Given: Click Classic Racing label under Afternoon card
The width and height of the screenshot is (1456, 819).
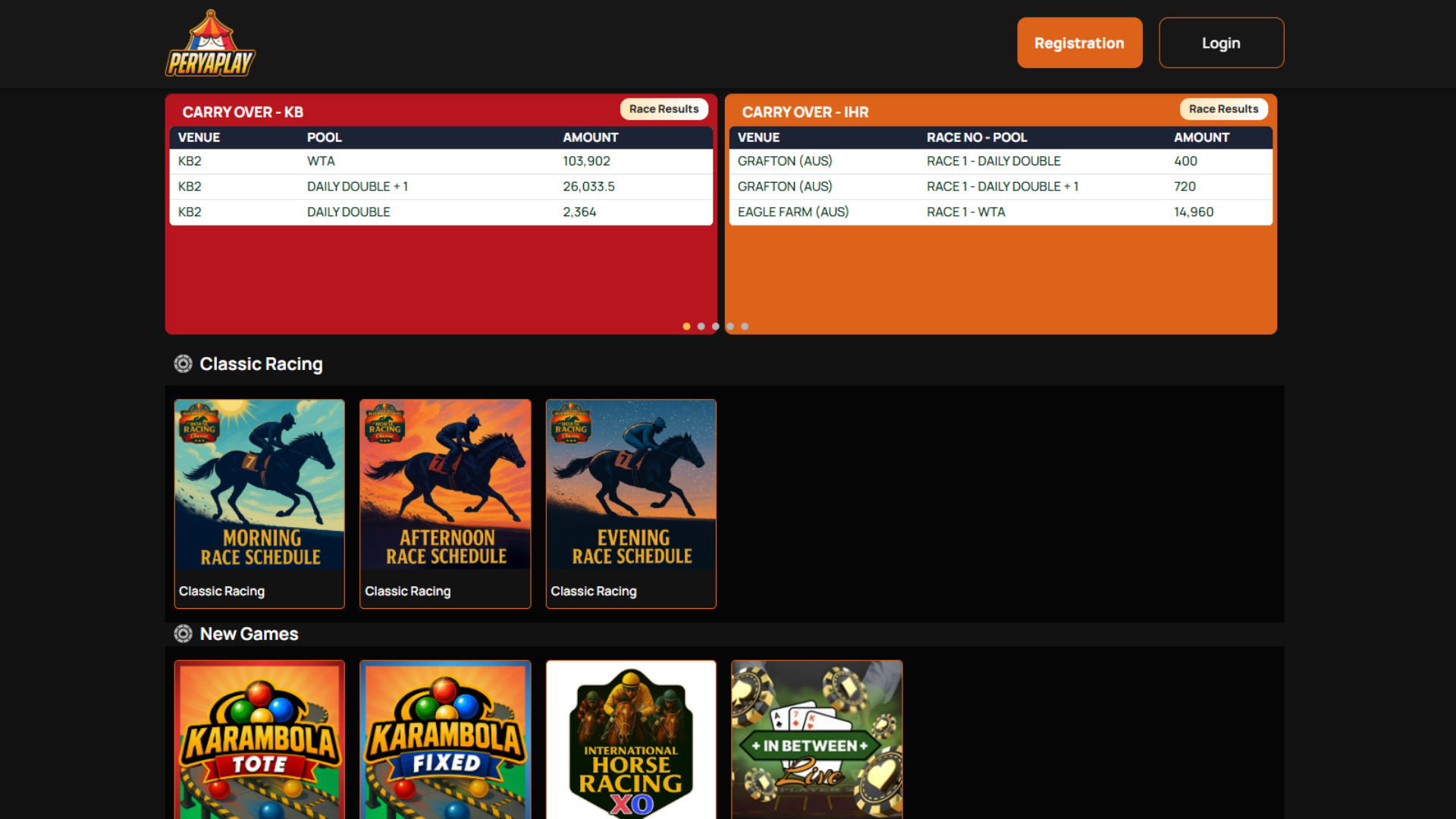Looking at the screenshot, I should point(407,591).
